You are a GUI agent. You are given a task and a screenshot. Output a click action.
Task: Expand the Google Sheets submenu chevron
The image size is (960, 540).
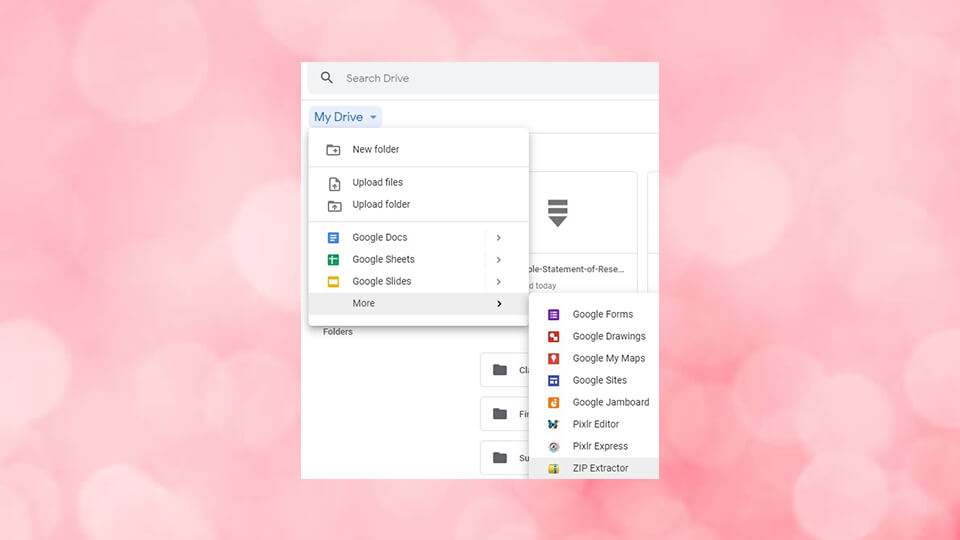click(498, 260)
